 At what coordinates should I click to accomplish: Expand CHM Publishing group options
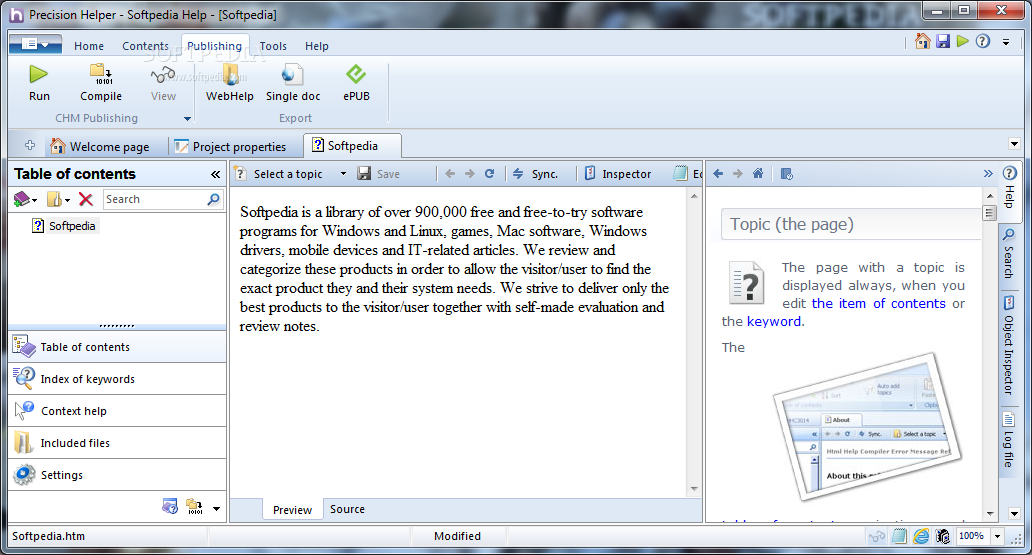pyautogui.click(x=187, y=119)
